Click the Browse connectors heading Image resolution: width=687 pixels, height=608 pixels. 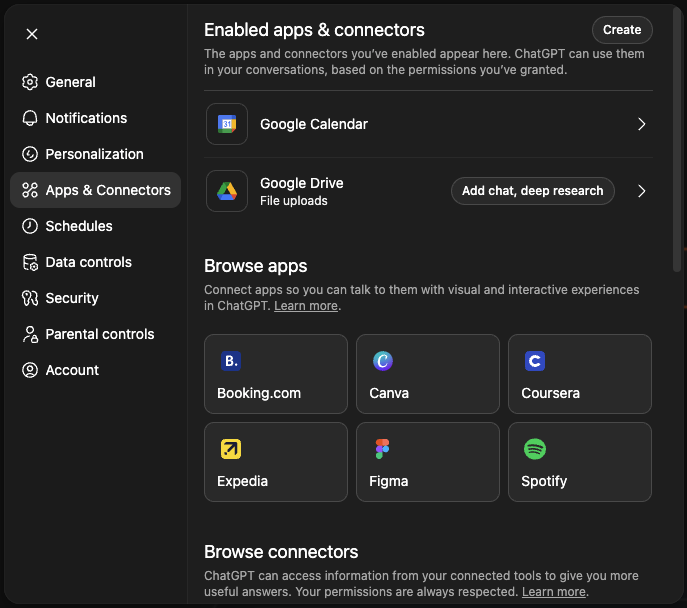[281, 552]
